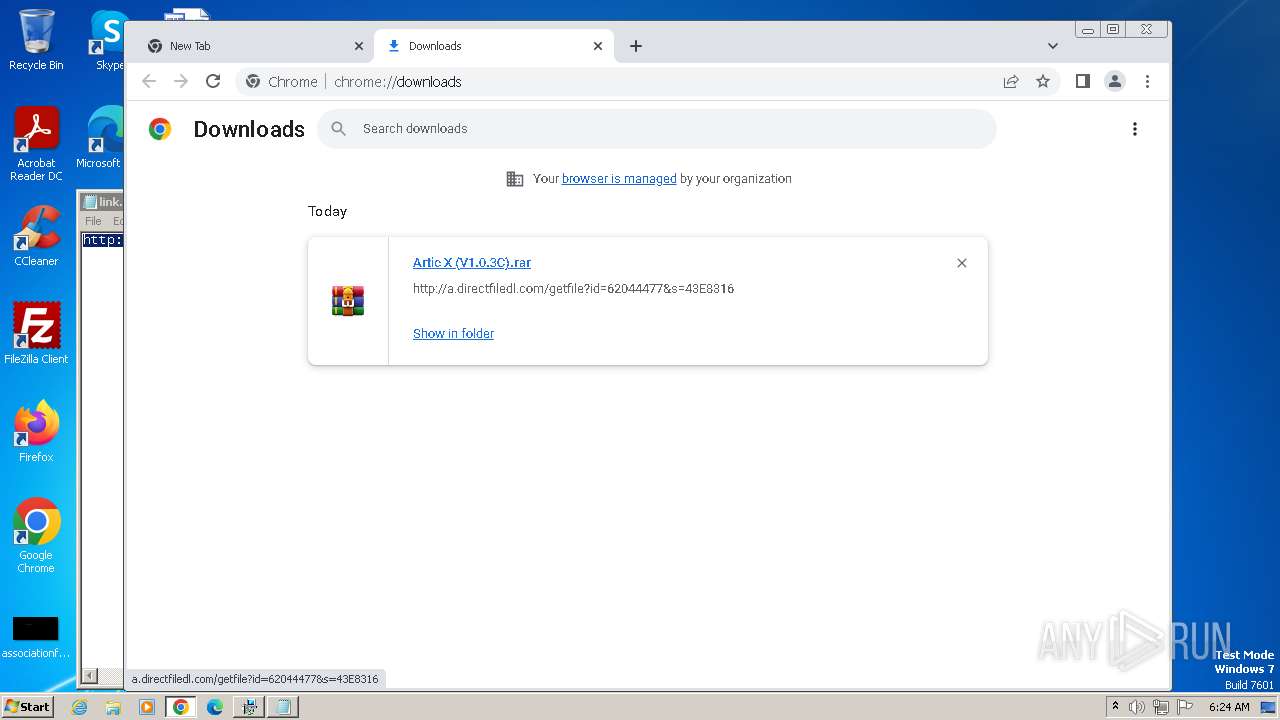Open Recycle Bin on the desktop
The image size is (1280, 720).
[36, 41]
